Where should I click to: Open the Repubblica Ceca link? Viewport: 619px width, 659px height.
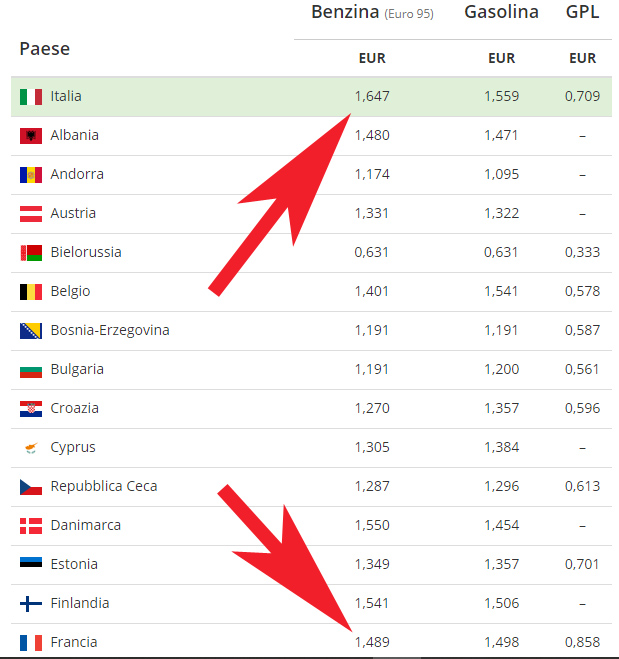point(104,486)
